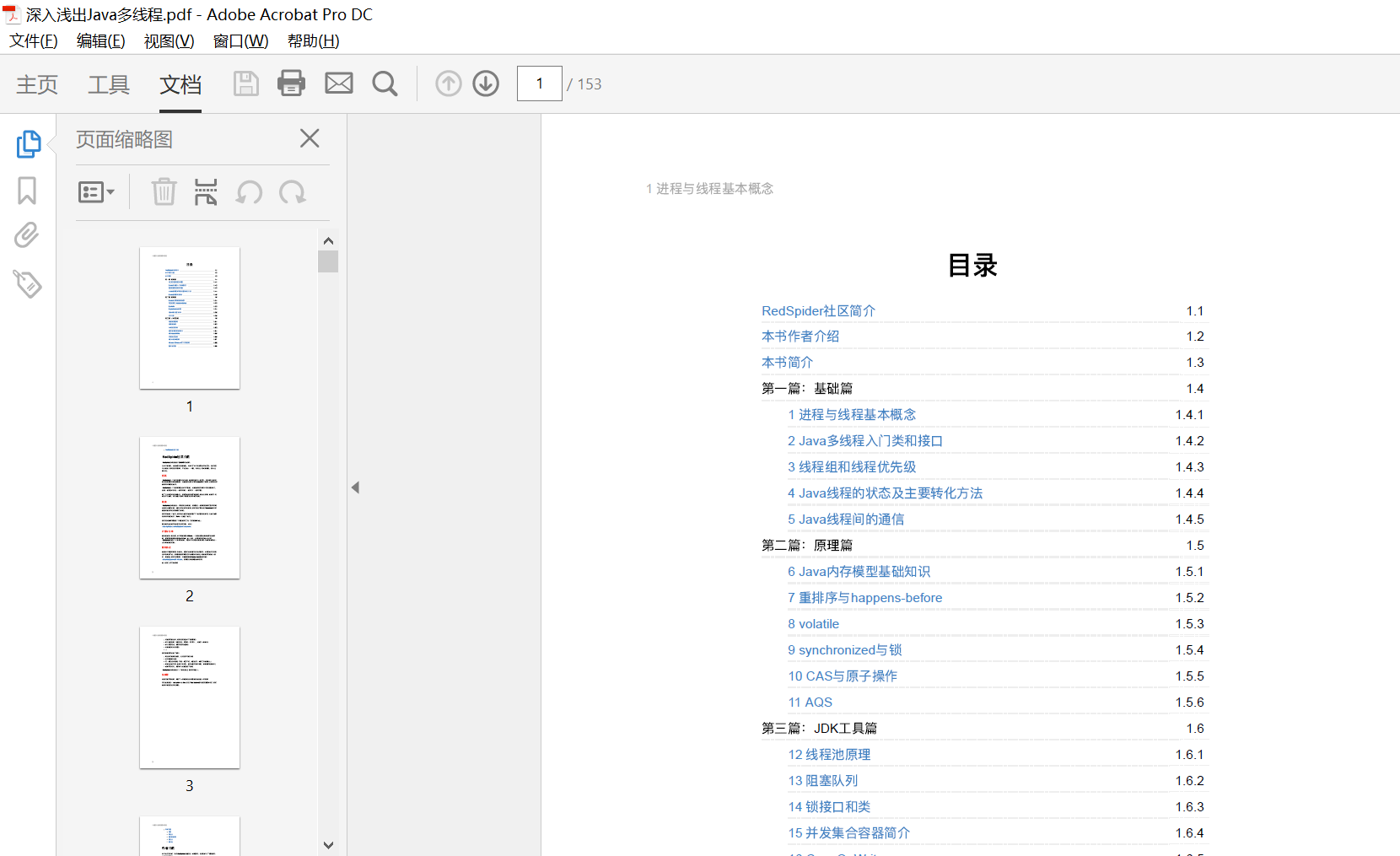Switch to the 主页 tab
Screen dimensions: 1400x856
tap(37, 84)
